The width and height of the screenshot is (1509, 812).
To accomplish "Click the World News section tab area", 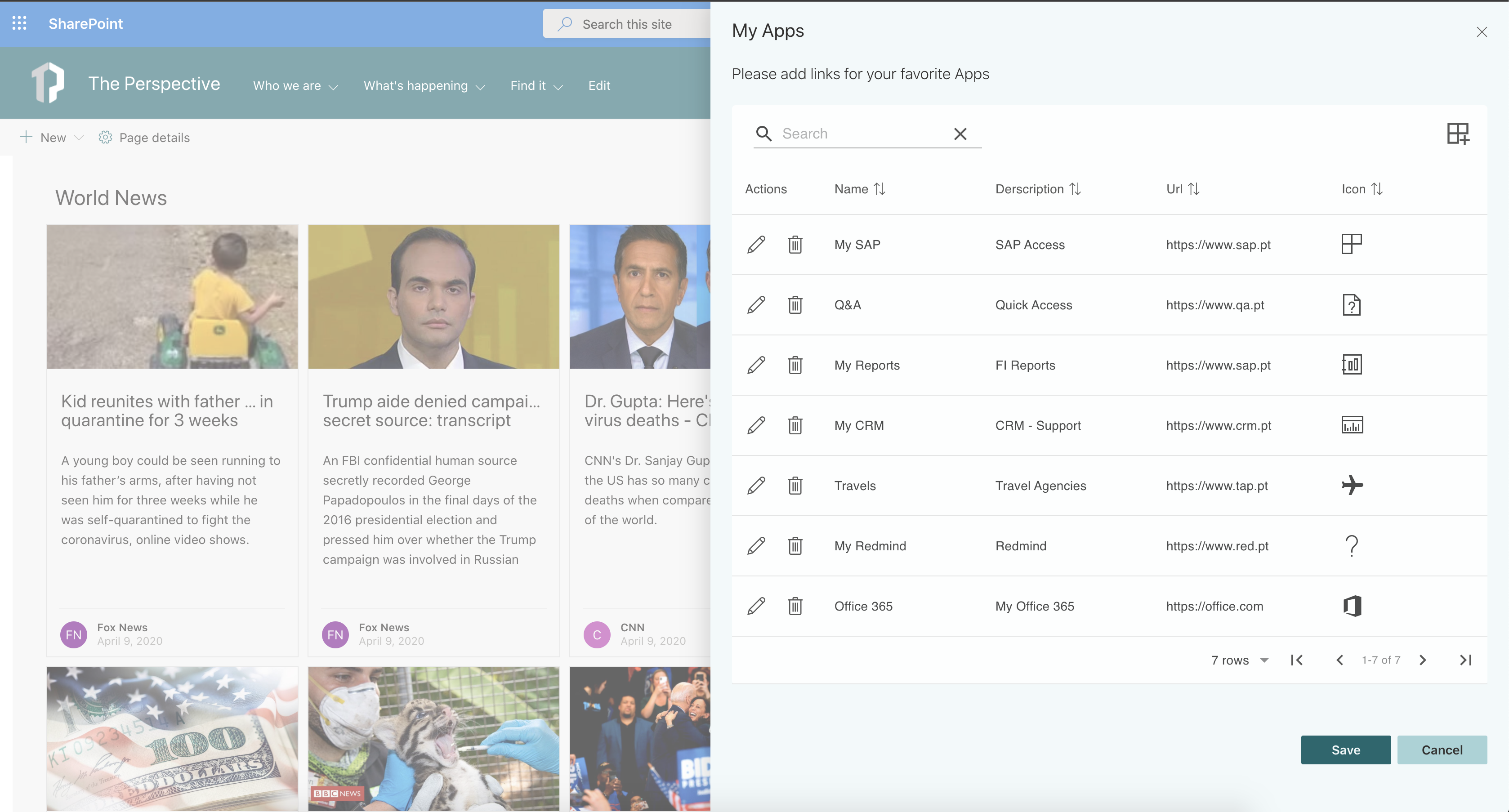I will click(x=111, y=197).
